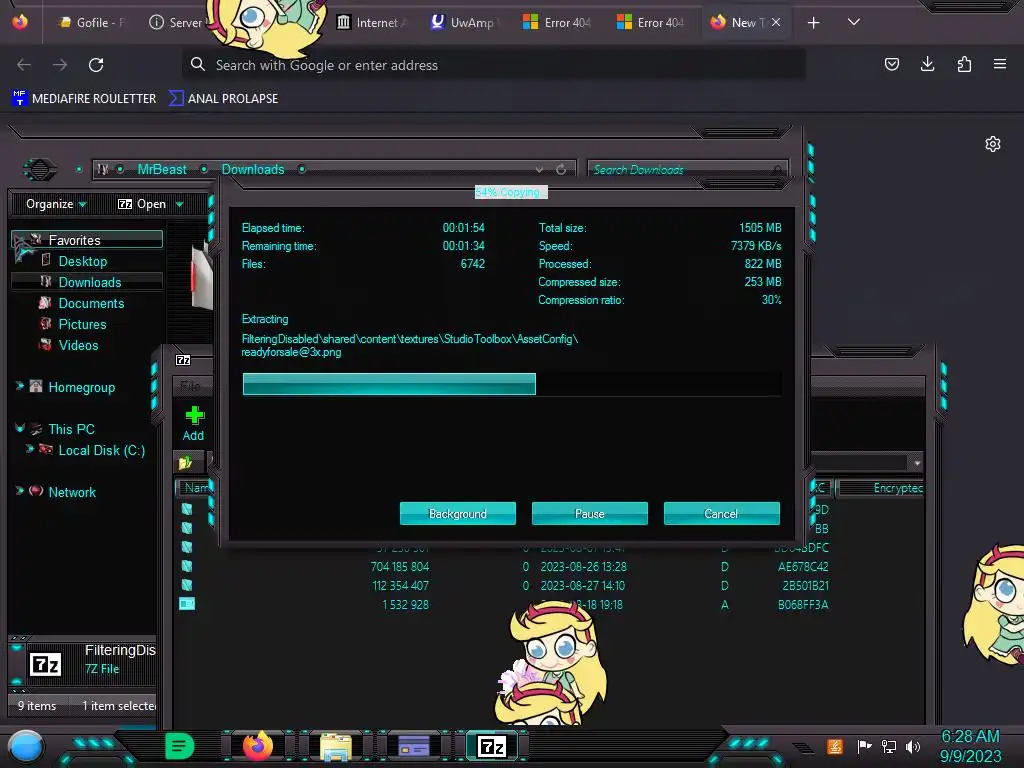Select Videos in the navigation pane
The height and width of the screenshot is (768, 1024).
78,345
